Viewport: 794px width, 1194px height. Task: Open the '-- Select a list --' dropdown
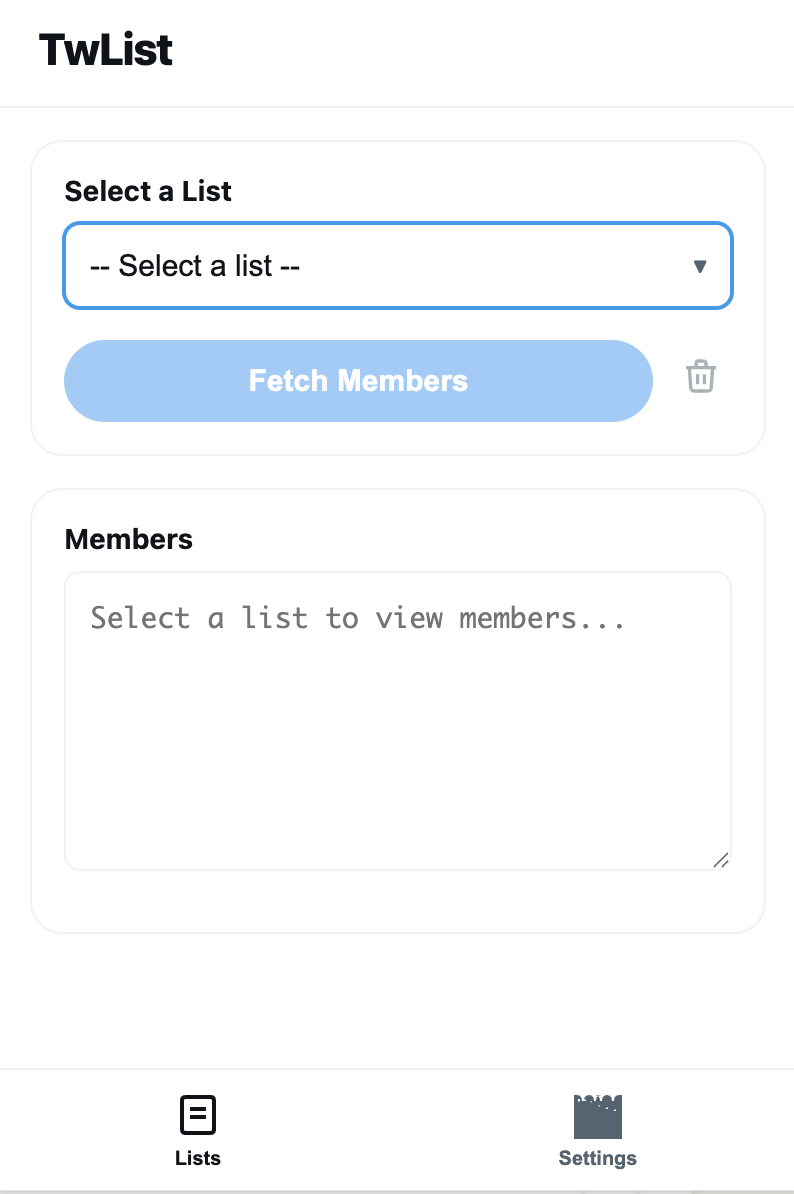(x=398, y=266)
